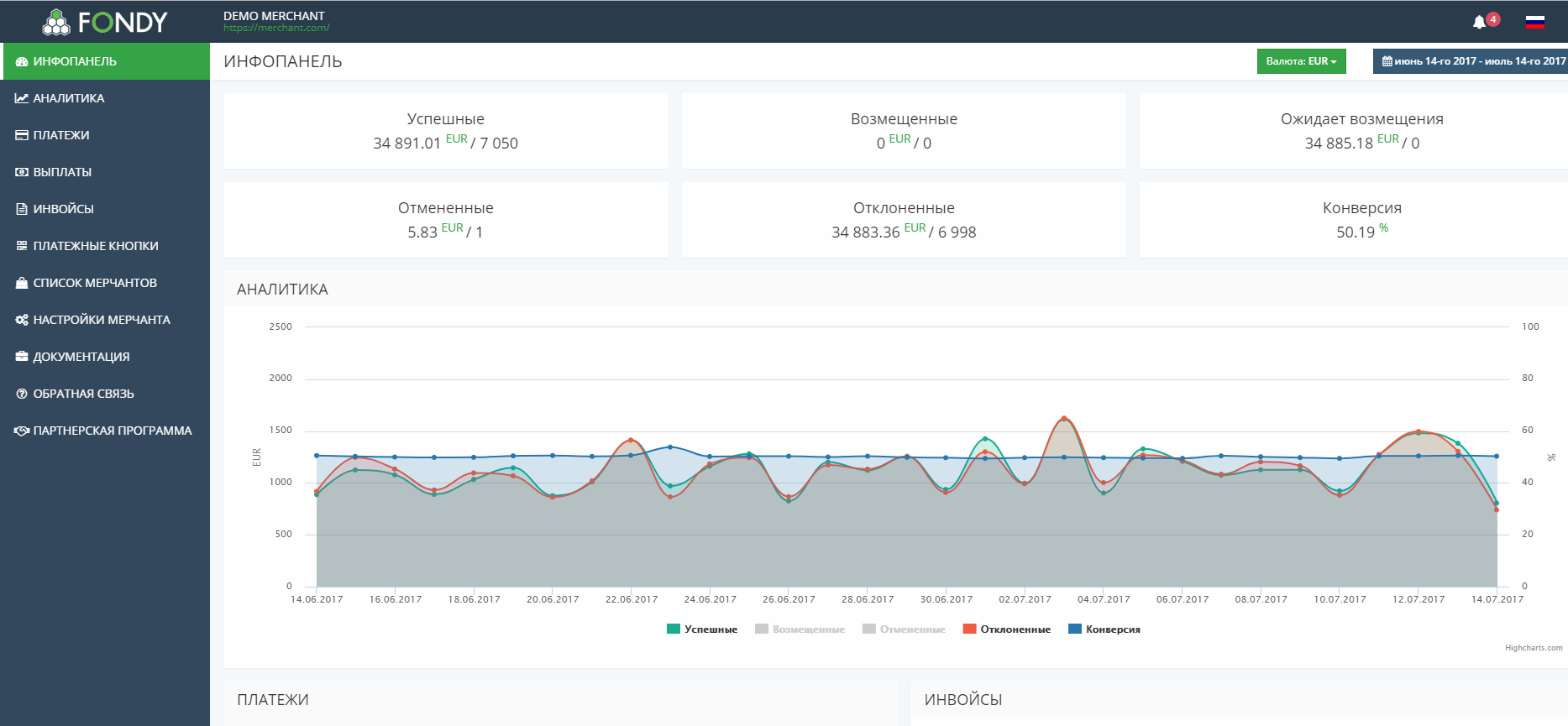Click the Analytics chart icon in sidebar
Image resolution: width=1568 pixels, height=726 pixels.
(22, 98)
